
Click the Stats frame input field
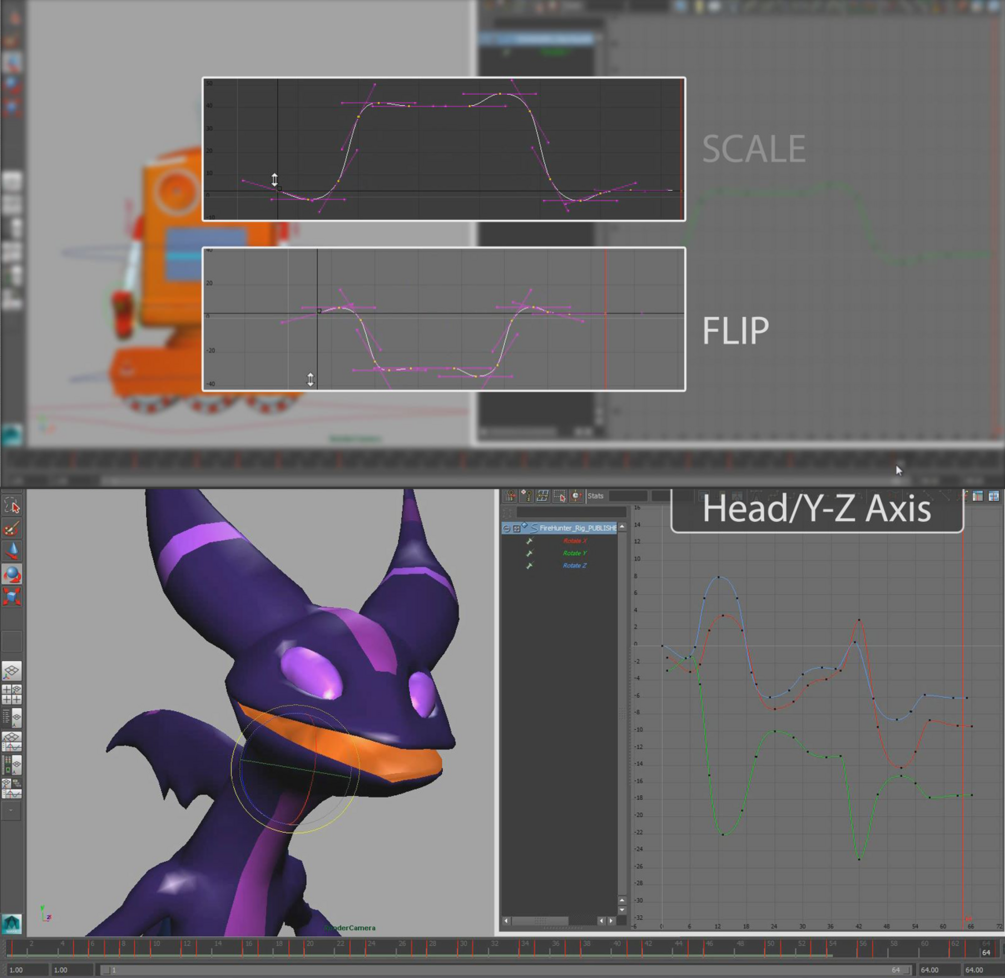627,496
